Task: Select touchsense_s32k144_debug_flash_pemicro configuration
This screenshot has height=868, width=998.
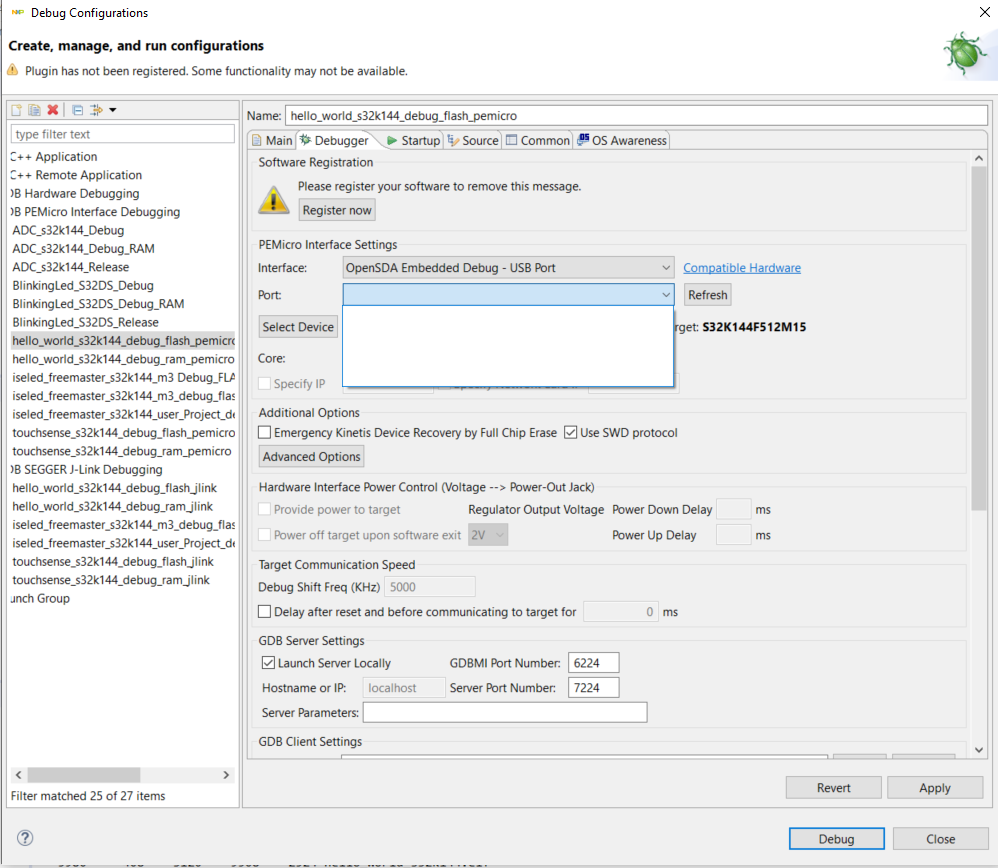Action: (x=123, y=433)
